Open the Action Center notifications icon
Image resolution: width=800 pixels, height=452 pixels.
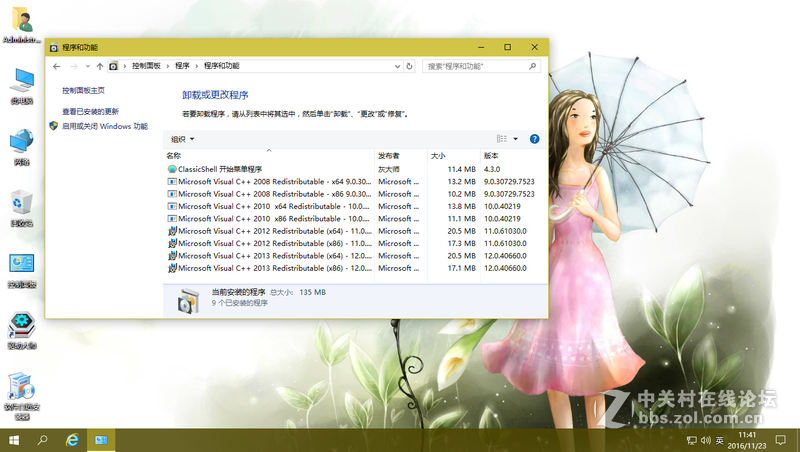click(x=781, y=440)
